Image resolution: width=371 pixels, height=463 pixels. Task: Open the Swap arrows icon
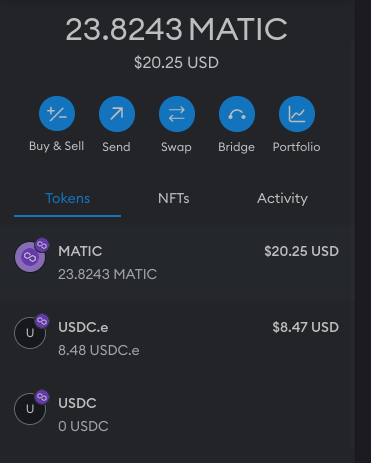[177, 114]
